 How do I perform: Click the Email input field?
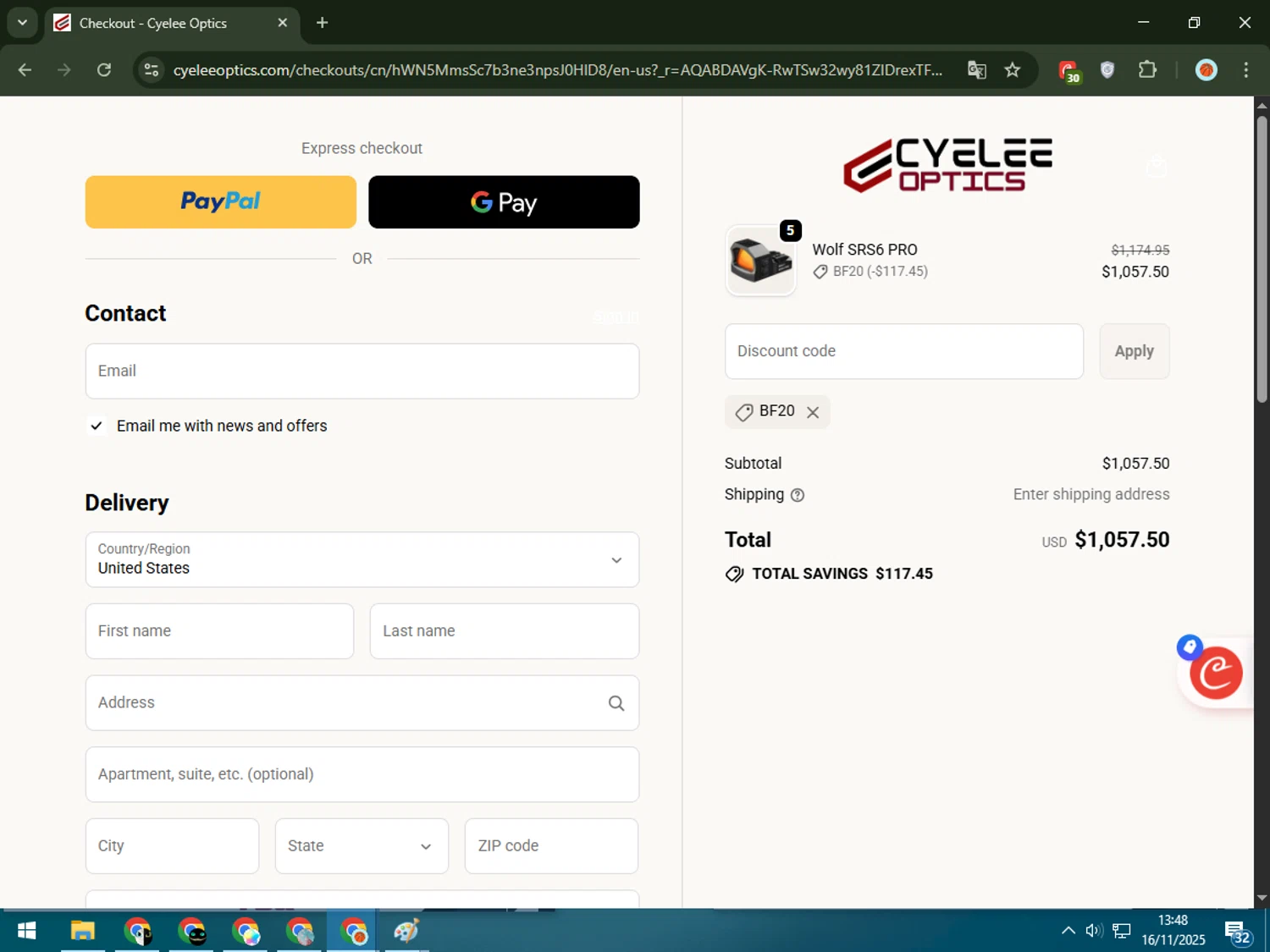coord(362,371)
